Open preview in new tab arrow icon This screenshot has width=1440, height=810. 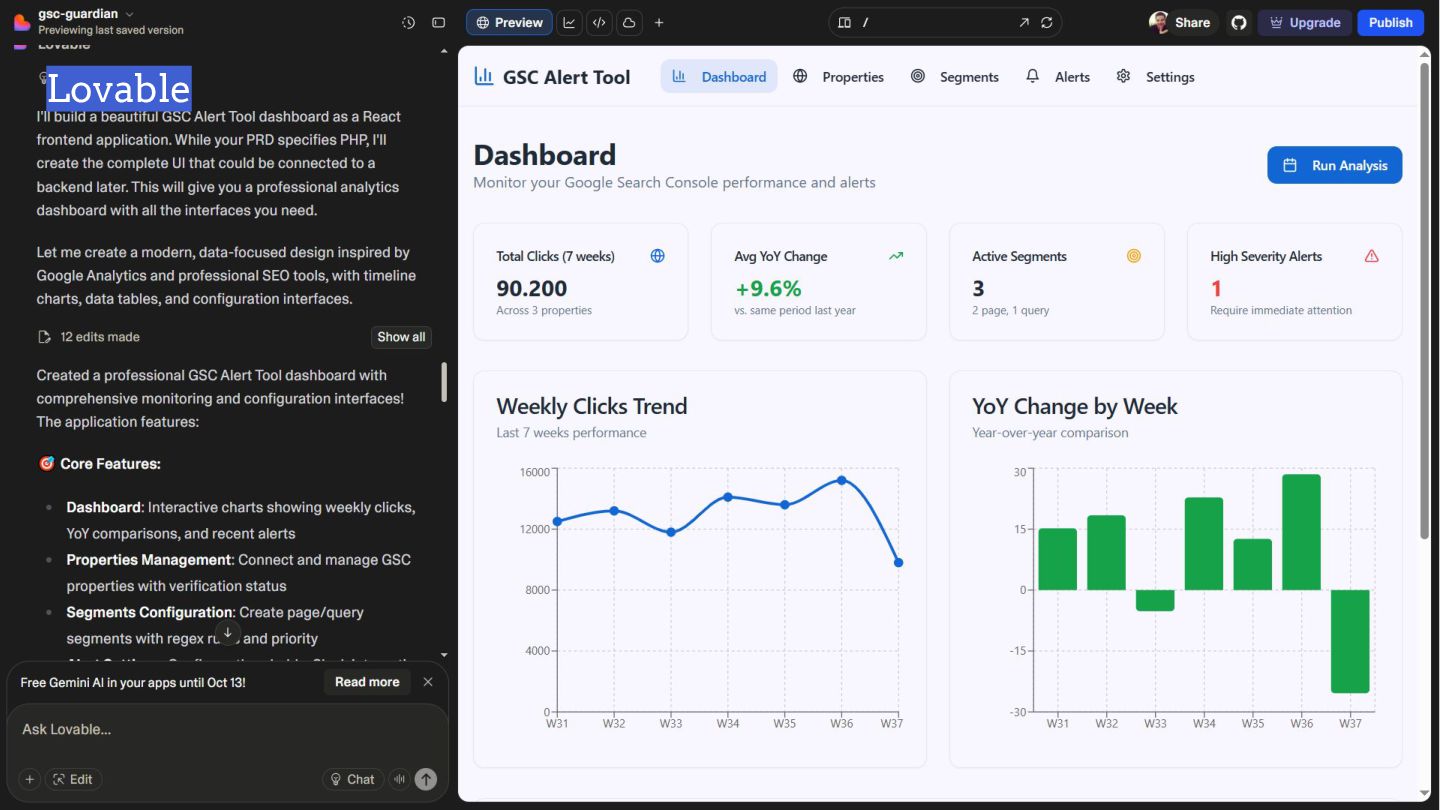(1024, 22)
